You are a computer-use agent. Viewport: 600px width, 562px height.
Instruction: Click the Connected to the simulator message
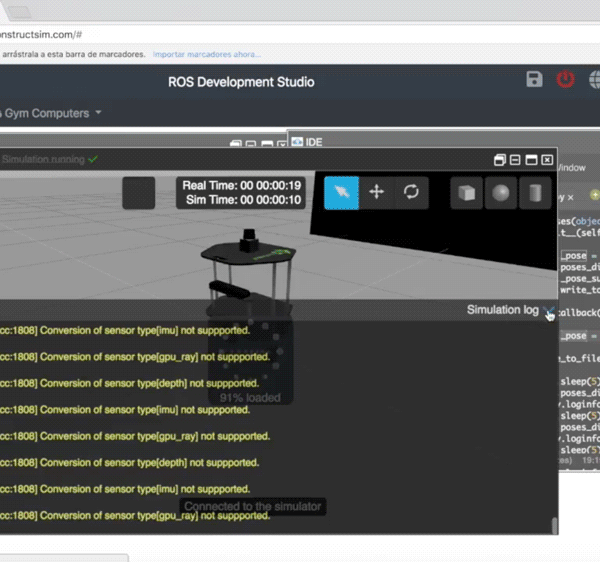(x=253, y=506)
